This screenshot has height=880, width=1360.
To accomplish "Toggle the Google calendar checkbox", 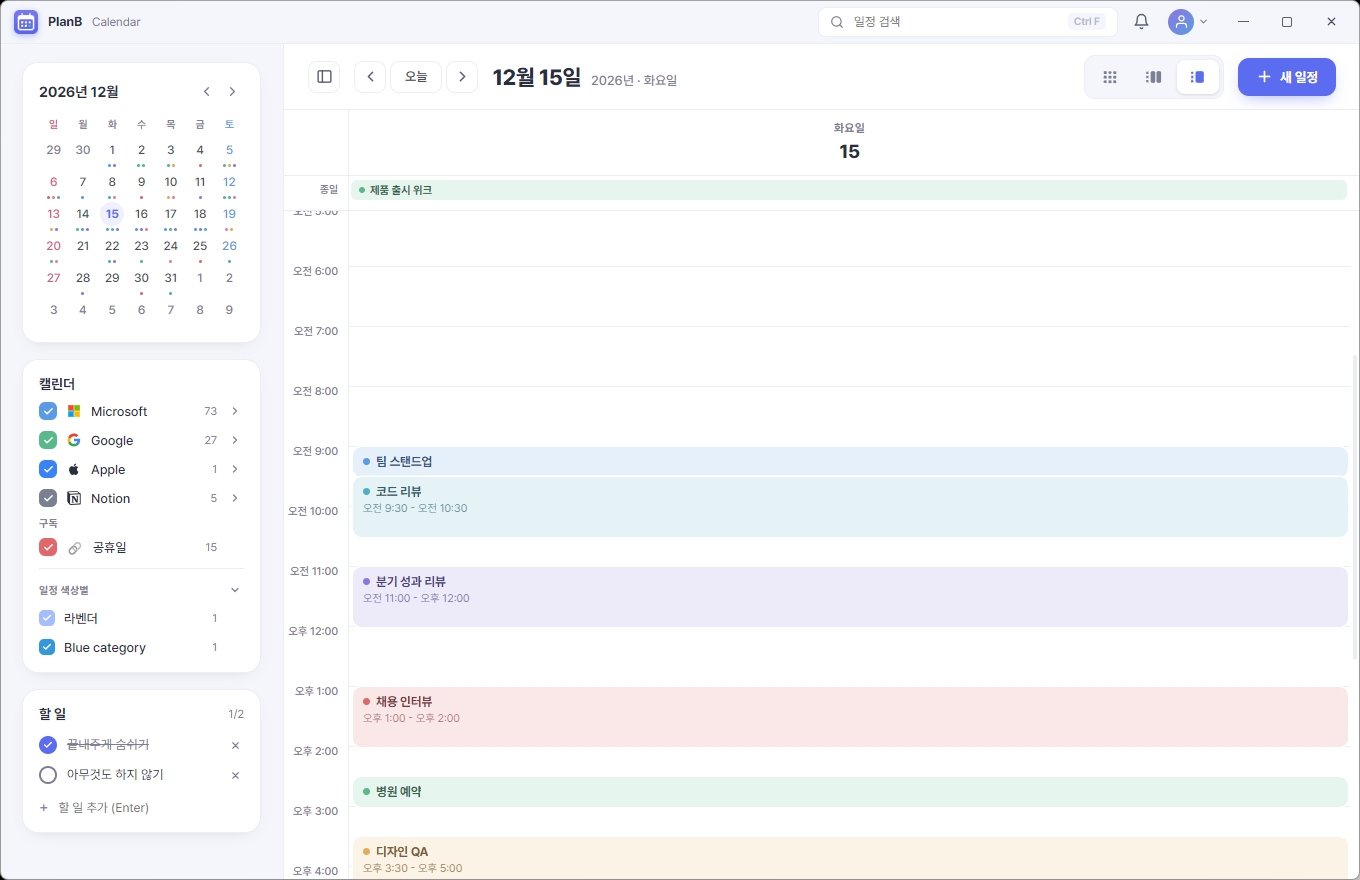I will click(x=48, y=440).
